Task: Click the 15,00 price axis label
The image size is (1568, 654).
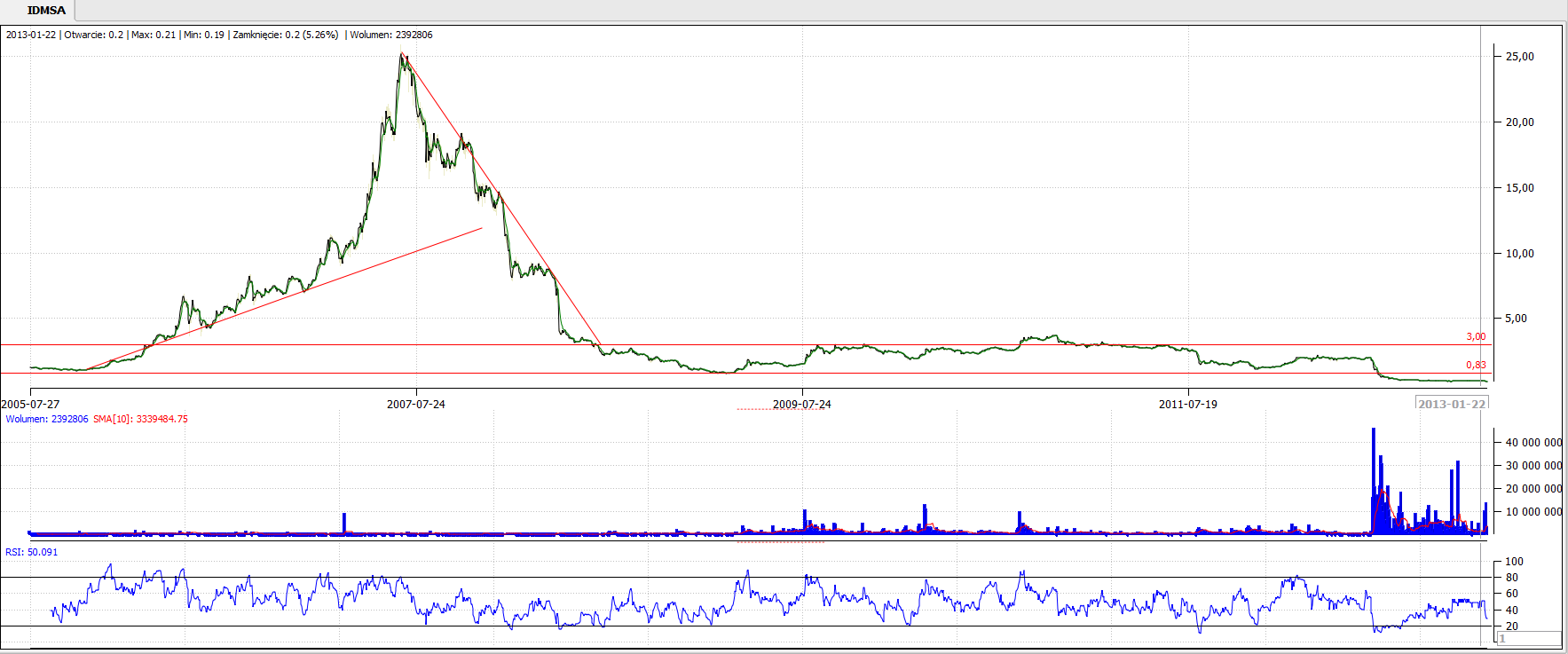Action: click(1520, 187)
